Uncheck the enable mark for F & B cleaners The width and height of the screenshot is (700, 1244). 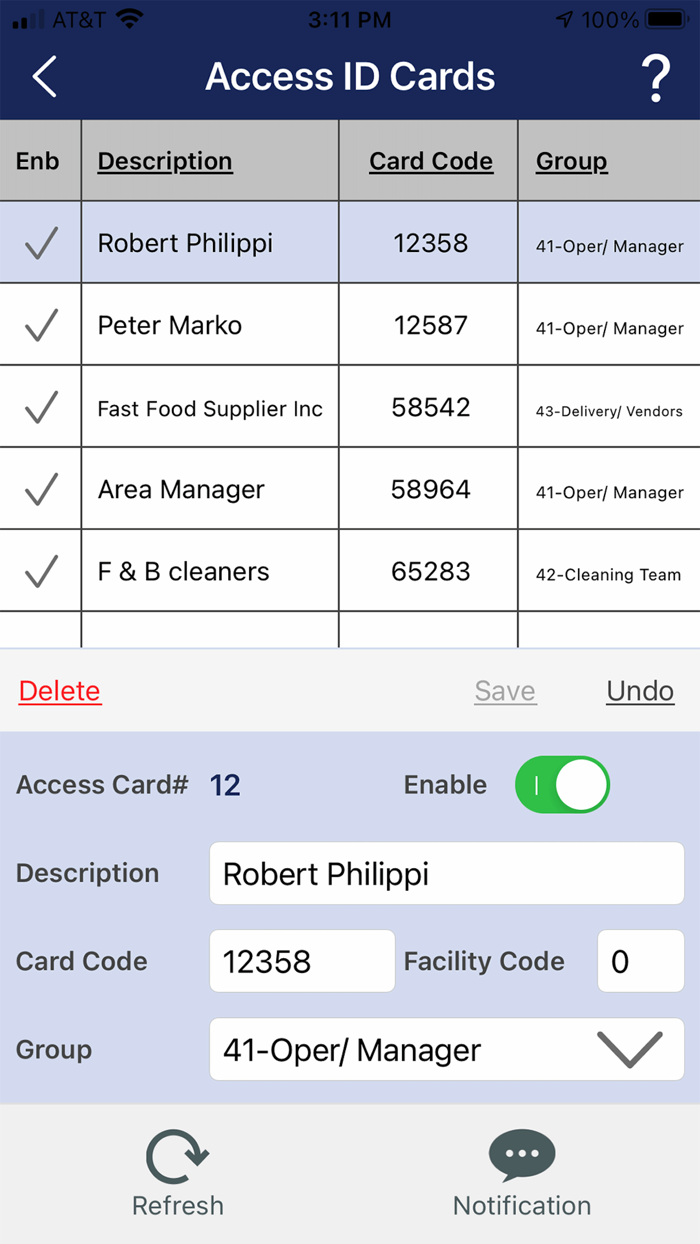[x=40, y=570]
